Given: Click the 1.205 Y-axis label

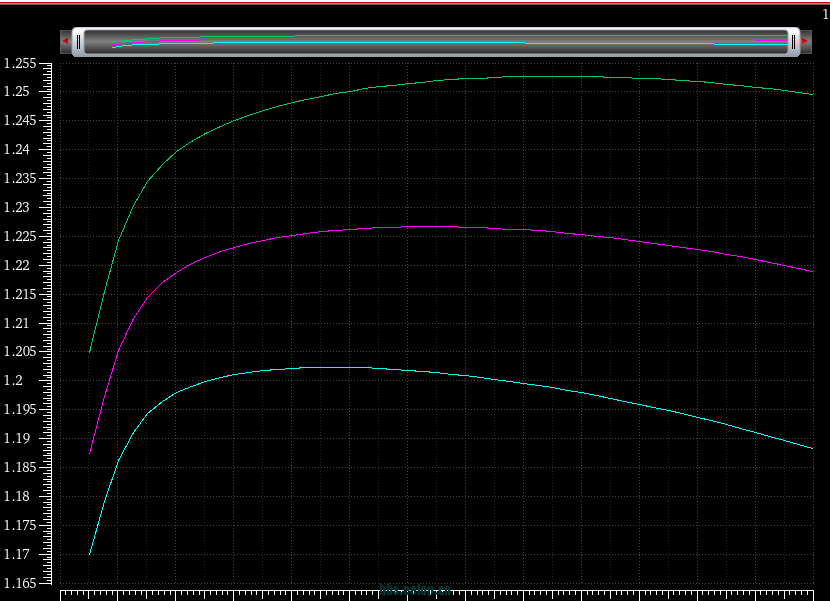Looking at the screenshot, I should click(20, 352).
